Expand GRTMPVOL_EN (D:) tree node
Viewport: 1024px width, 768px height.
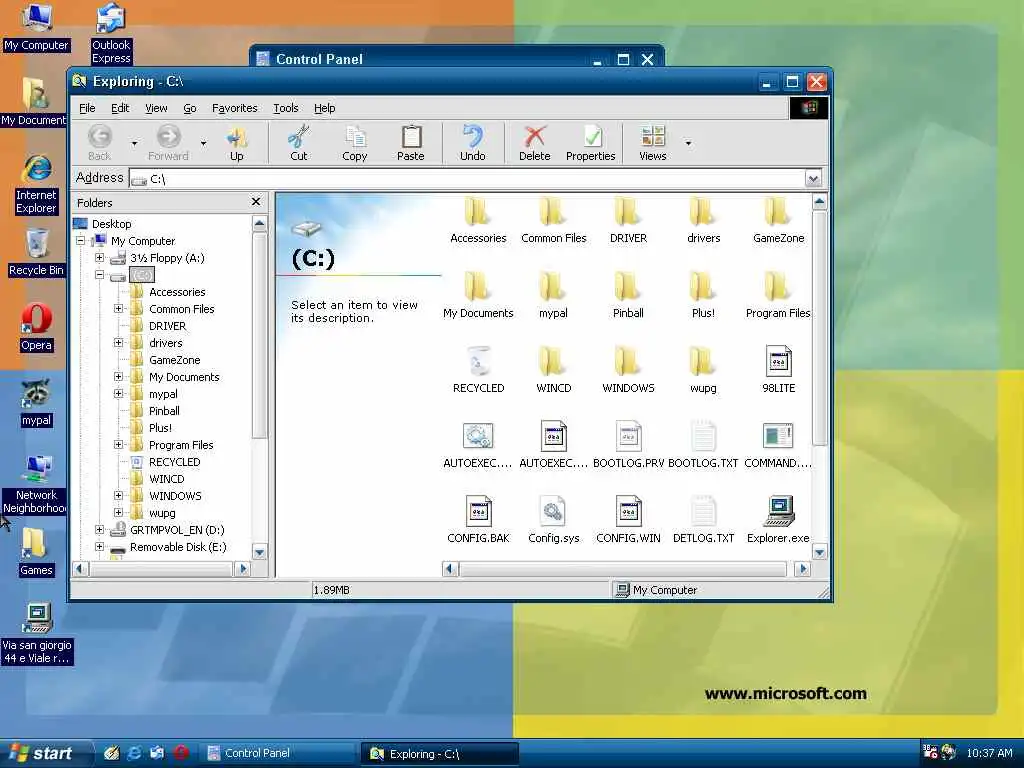(x=99, y=530)
